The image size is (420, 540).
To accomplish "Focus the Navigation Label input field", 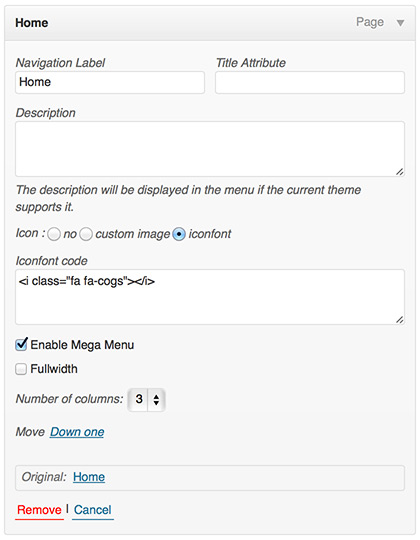I will [x=110, y=82].
